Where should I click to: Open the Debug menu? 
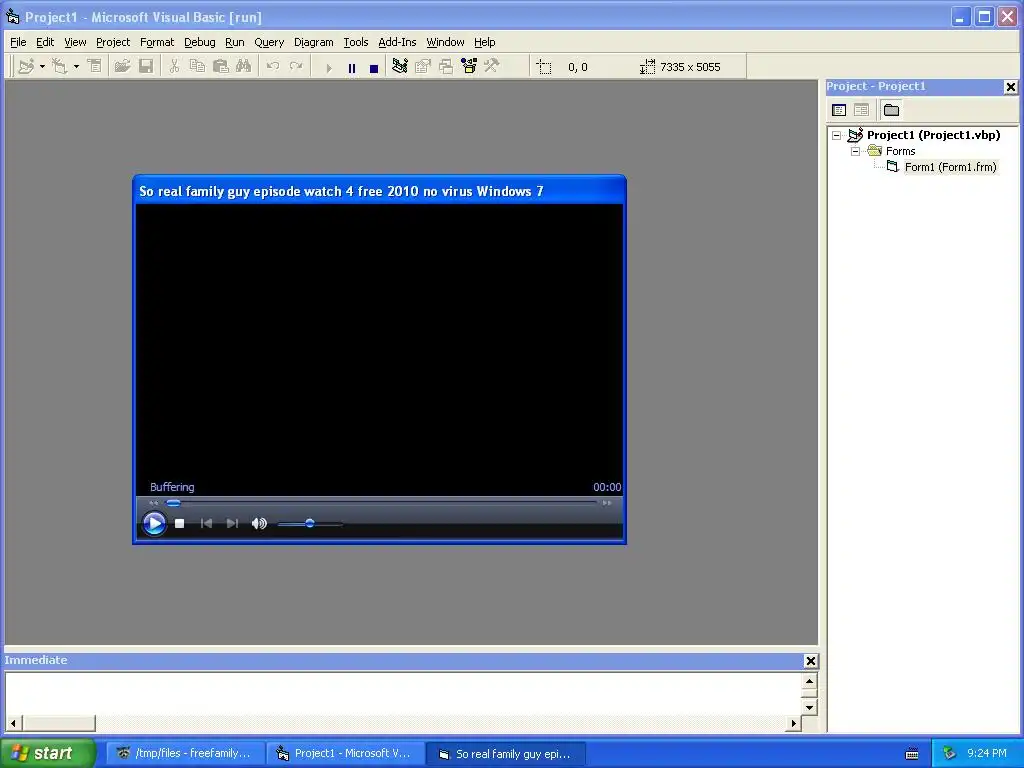coord(199,42)
